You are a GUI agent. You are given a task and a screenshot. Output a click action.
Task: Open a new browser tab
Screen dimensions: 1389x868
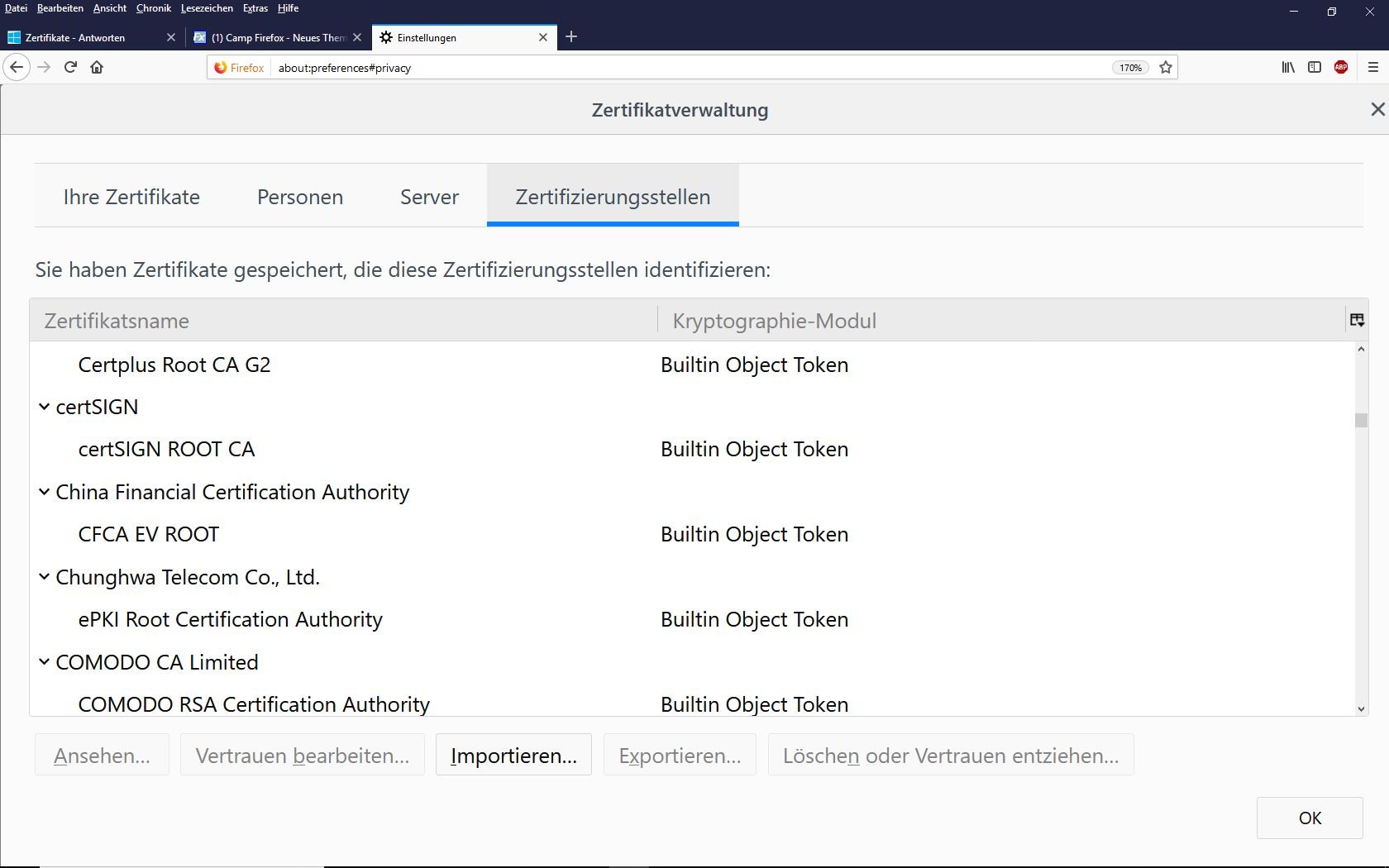click(571, 37)
